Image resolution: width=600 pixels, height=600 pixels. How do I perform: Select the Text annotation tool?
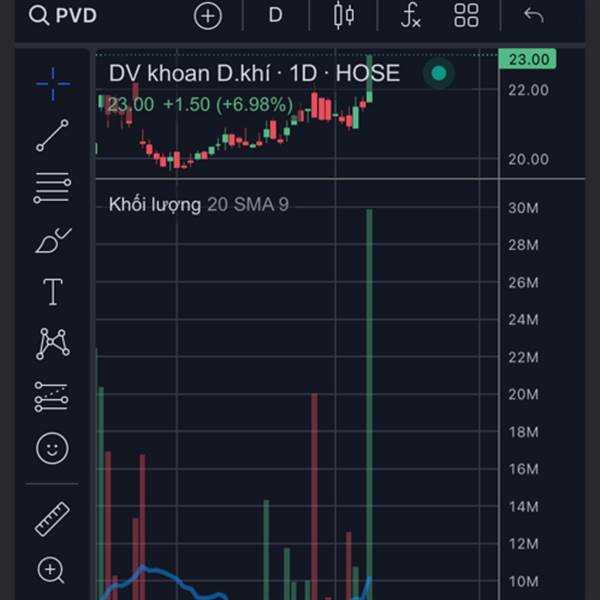53,292
